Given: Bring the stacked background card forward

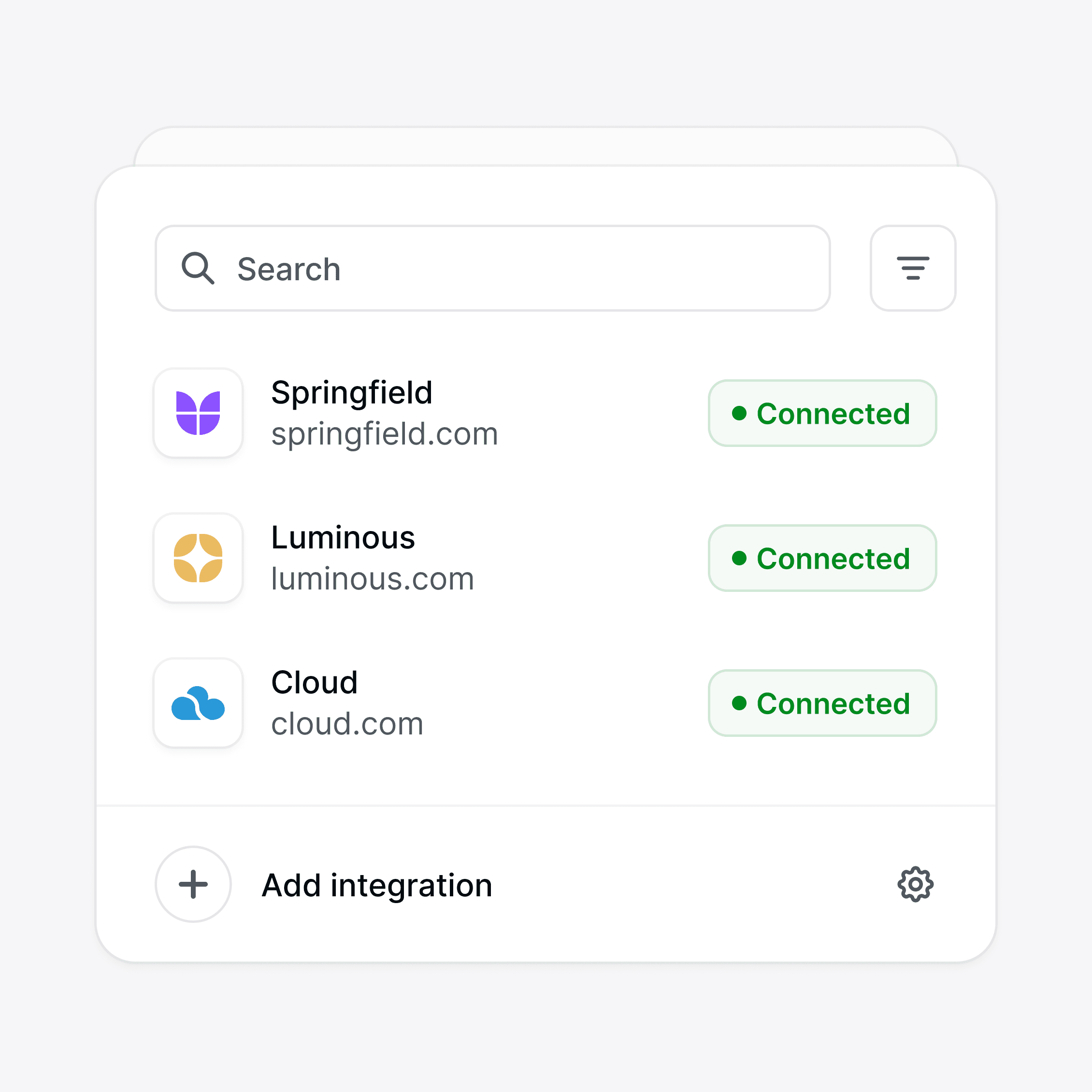Looking at the screenshot, I should (x=546, y=146).
